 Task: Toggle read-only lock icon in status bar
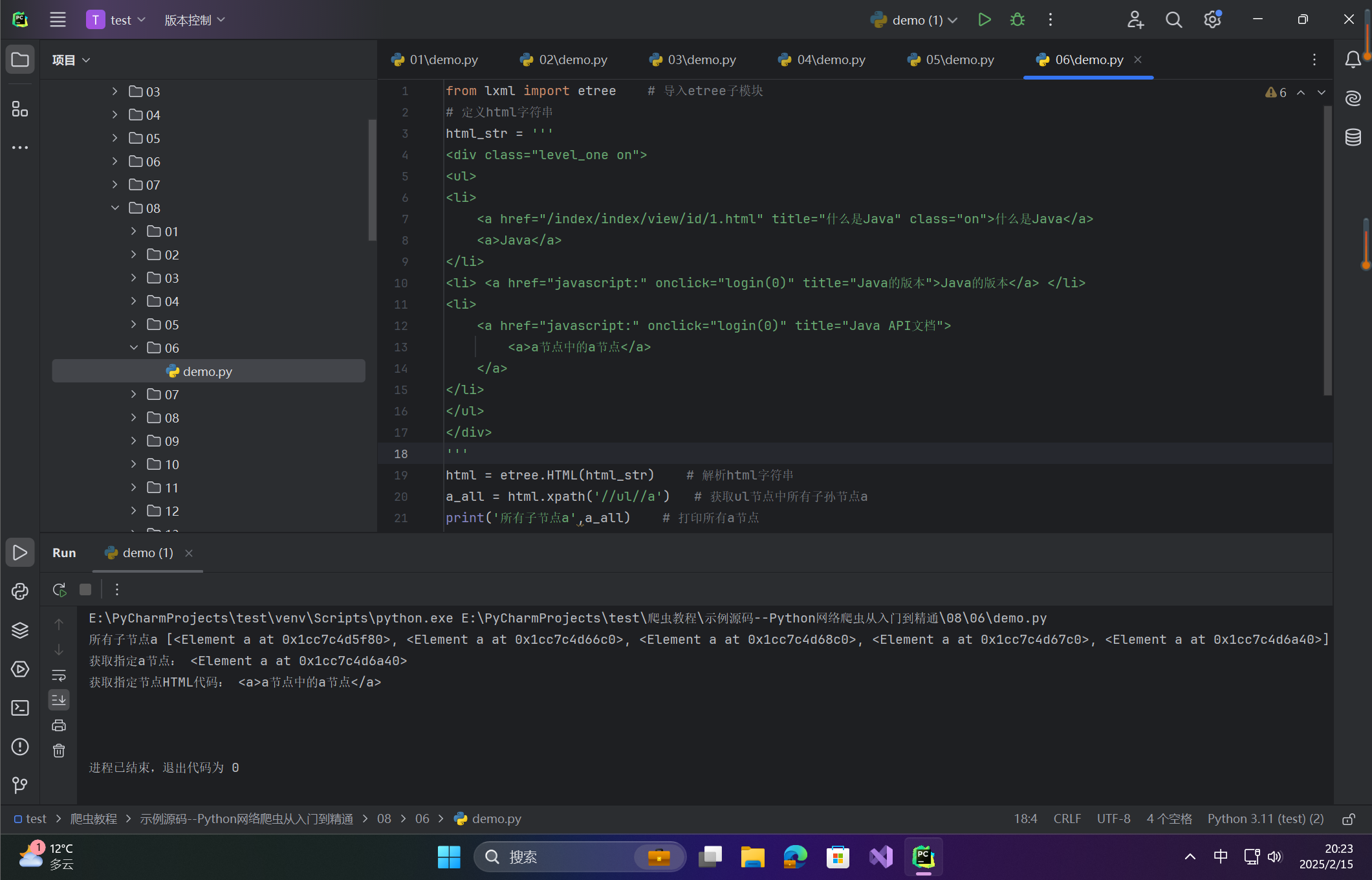pyautogui.click(x=1349, y=819)
